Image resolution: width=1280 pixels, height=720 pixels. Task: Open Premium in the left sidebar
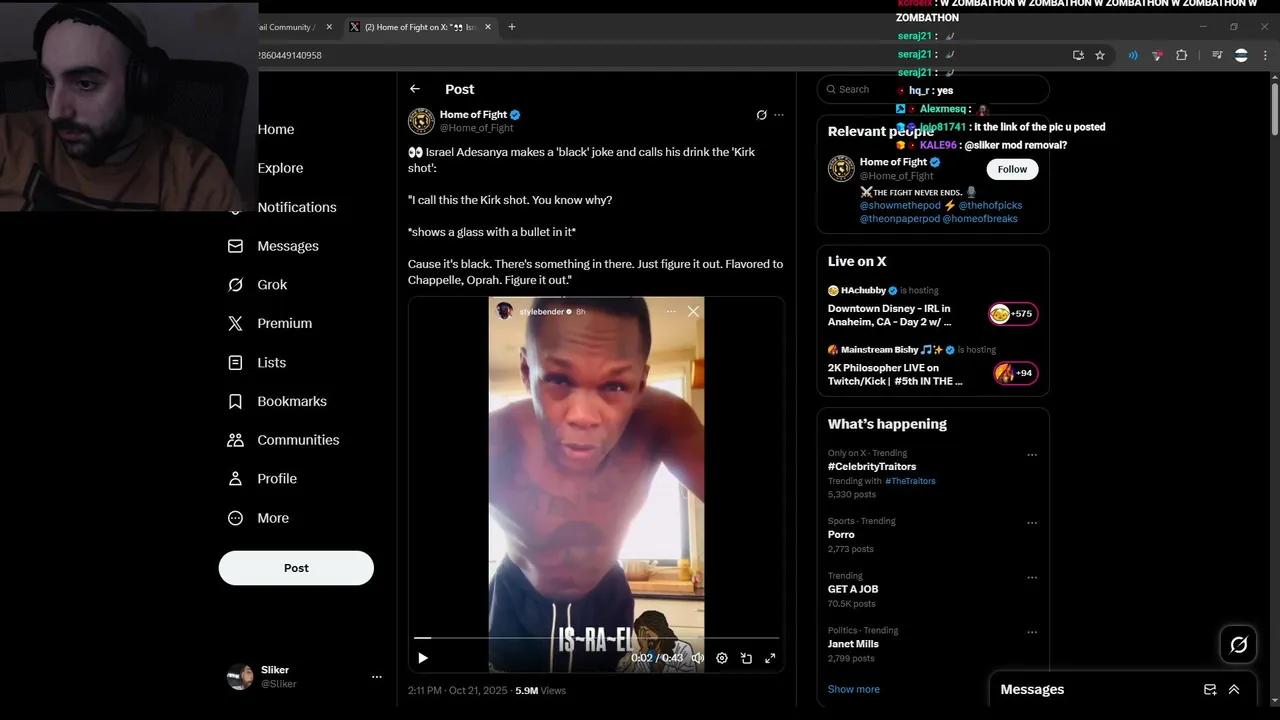coord(270,323)
